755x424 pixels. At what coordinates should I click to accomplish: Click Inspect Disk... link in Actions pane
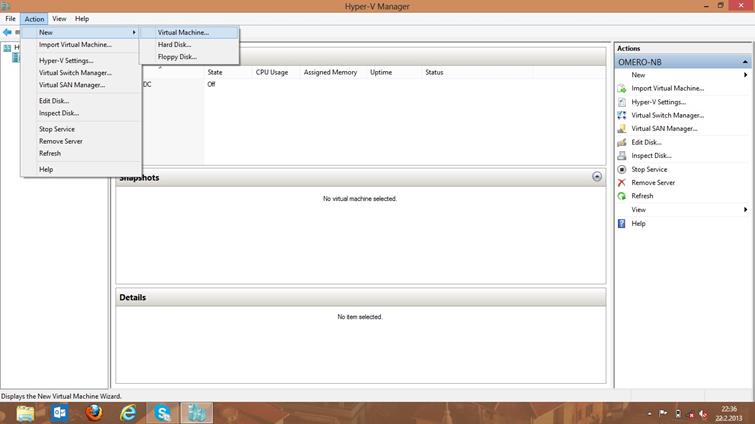tap(651, 155)
